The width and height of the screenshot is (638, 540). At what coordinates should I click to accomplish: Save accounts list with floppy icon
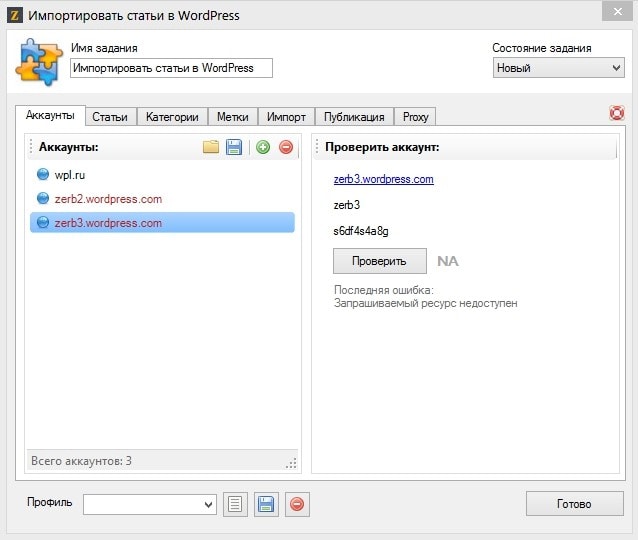234,147
